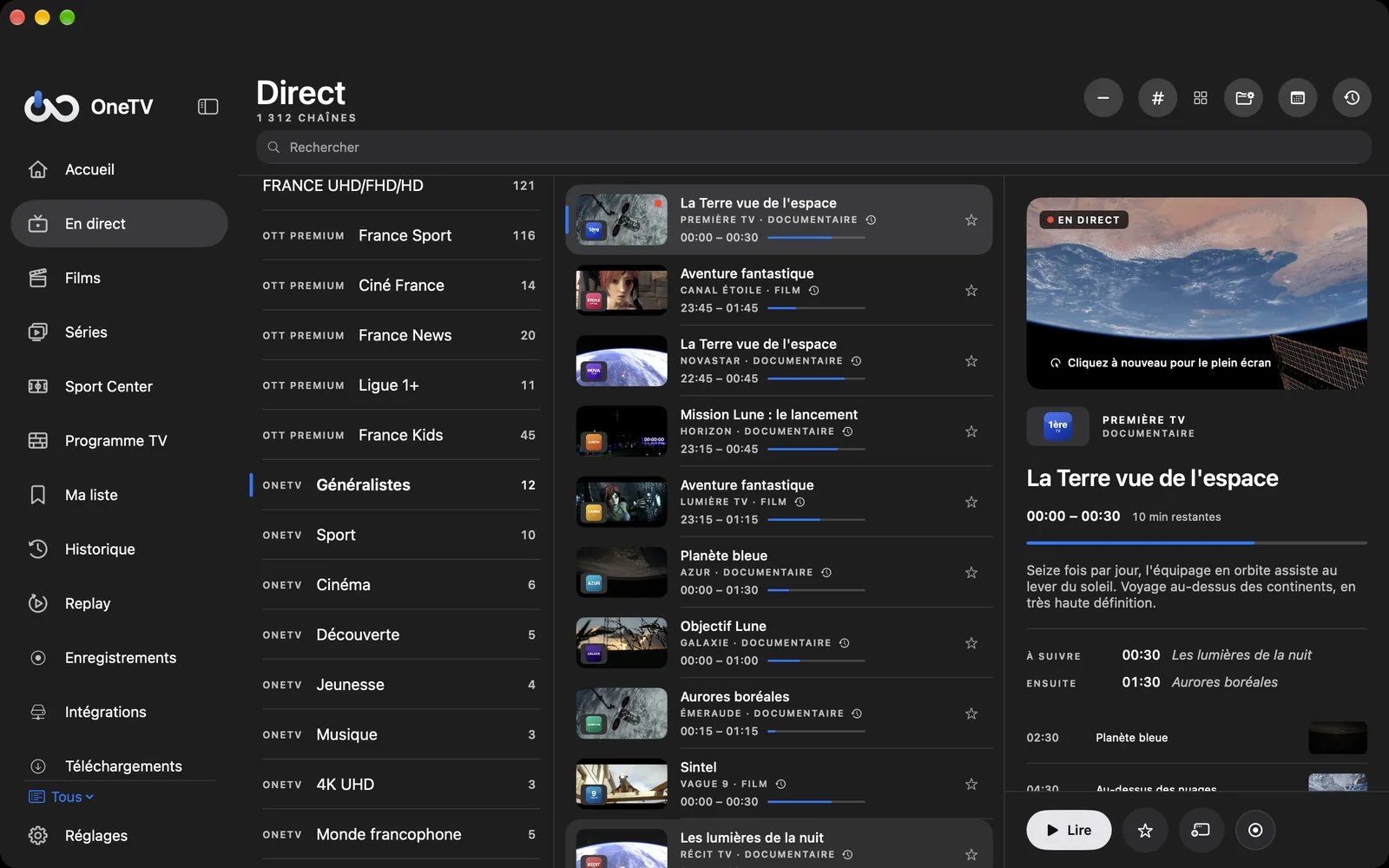1389x868 pixels.
Task: Open Replay section
Action: click(119, 603)
